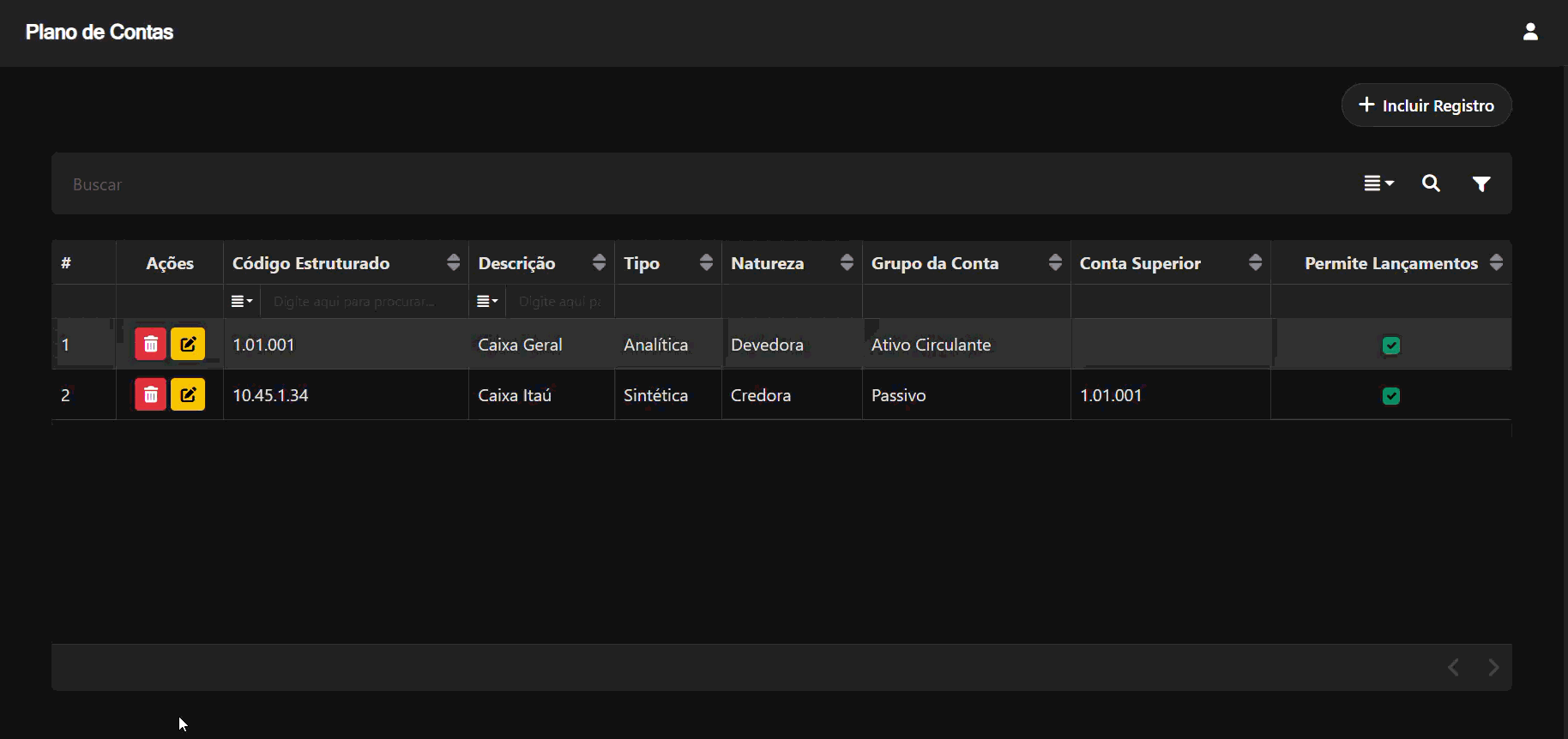Click the Código Estruturado filter input
The height and width of the screenshot is (739, 1568).
364,302
